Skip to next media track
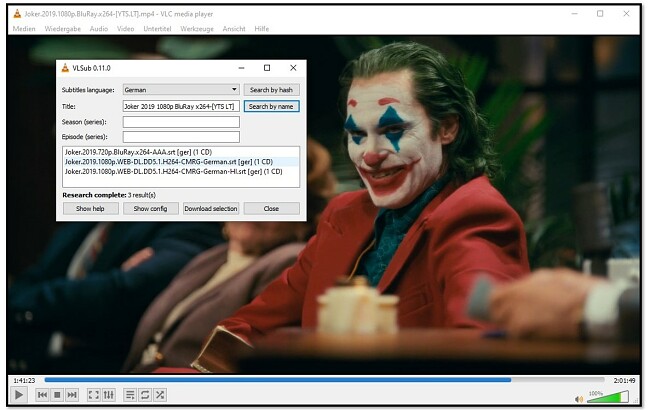This screenshot has width=650, height=410. [72, 395]
